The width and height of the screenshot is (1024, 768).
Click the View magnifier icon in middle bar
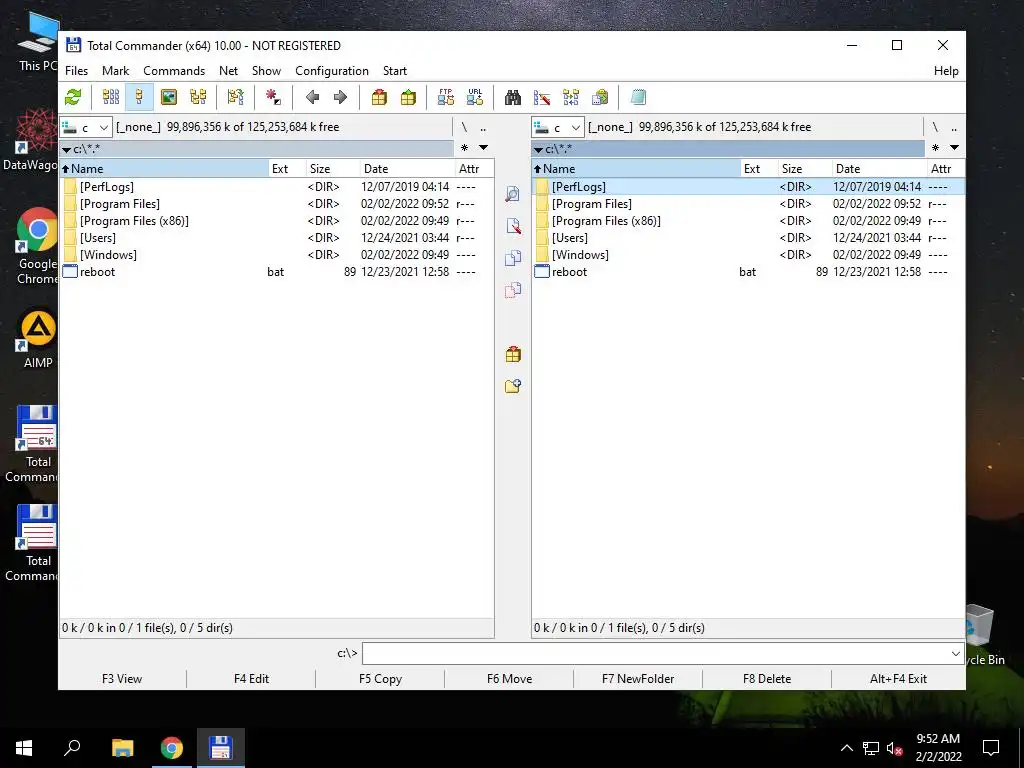[x=513, y=194]
